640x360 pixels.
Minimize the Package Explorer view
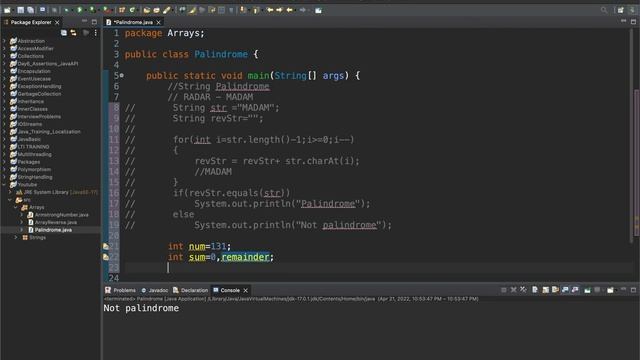coord(84,21)
